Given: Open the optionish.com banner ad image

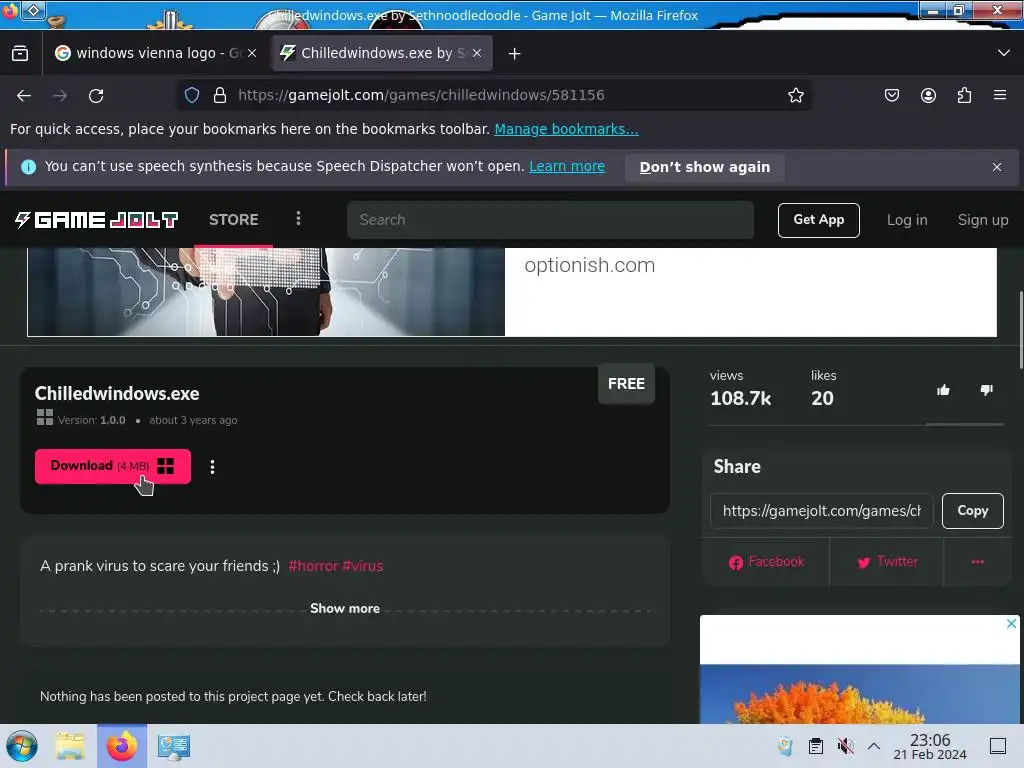Looking at the screenshot, I should [x=266, y=292].
